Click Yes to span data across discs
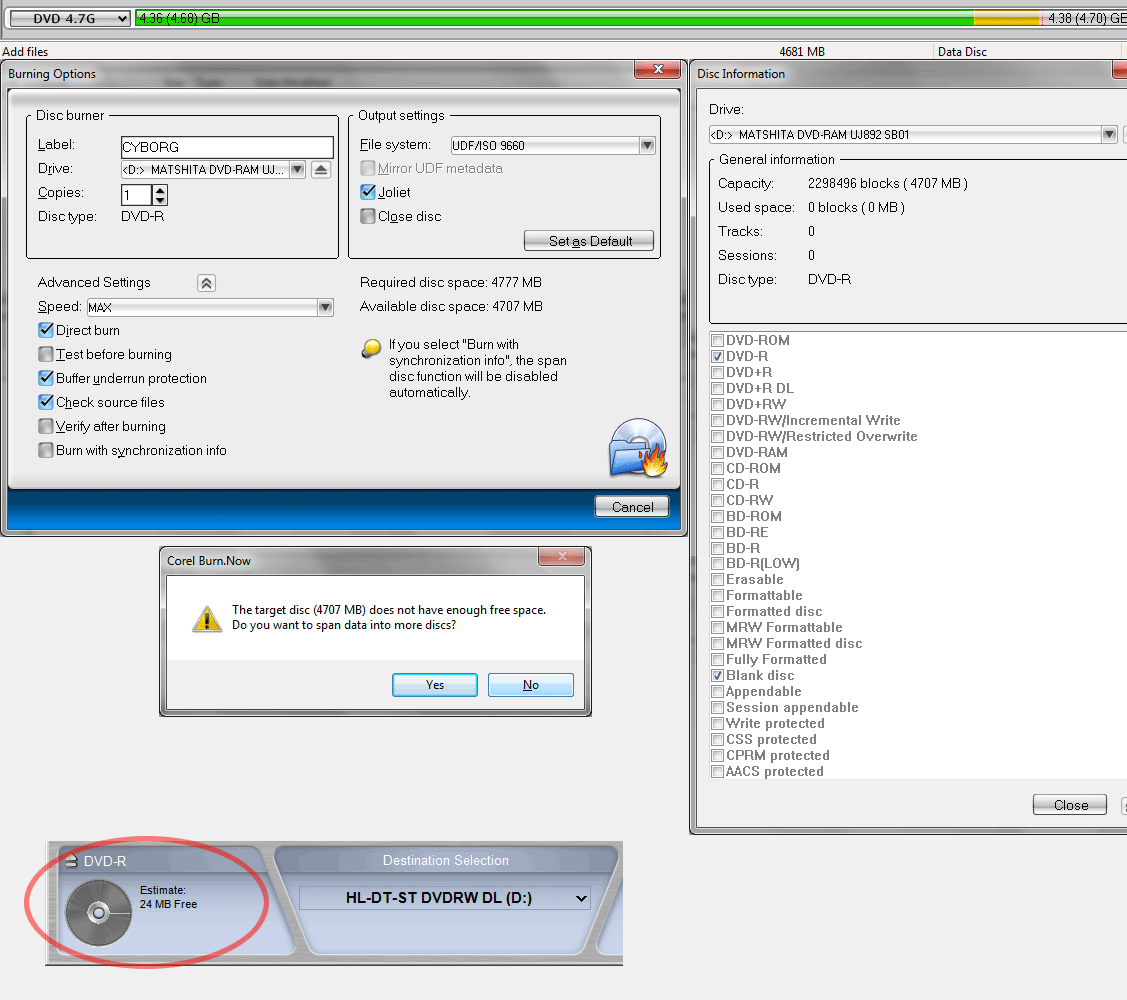1127x1000 pixels. (x=435, y=685)
